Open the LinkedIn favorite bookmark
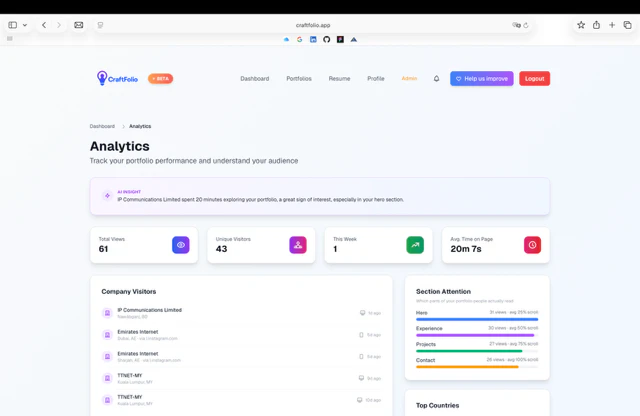The image size is (640, 416). coord(313,40)
